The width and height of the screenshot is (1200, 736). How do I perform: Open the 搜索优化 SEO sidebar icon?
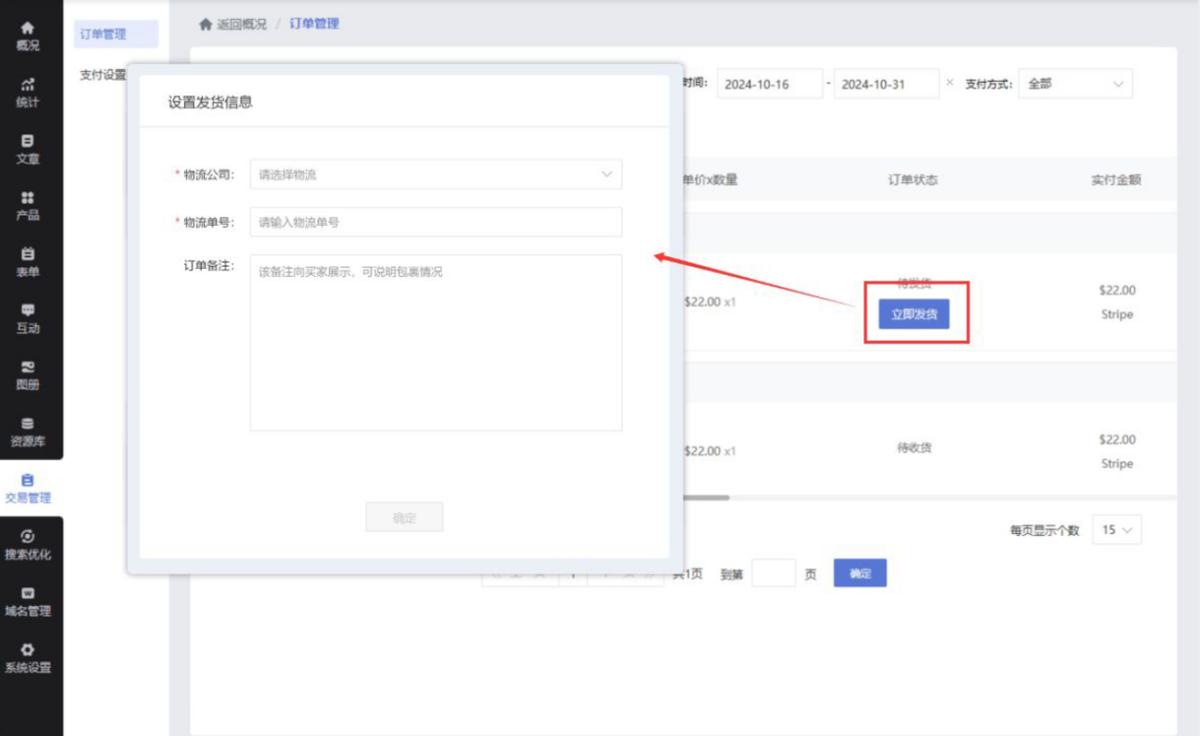pos(27,545)
